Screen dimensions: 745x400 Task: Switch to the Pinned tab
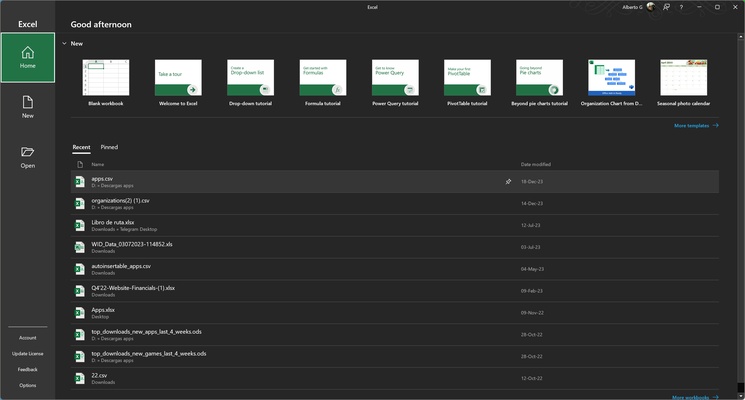(109, 147)
